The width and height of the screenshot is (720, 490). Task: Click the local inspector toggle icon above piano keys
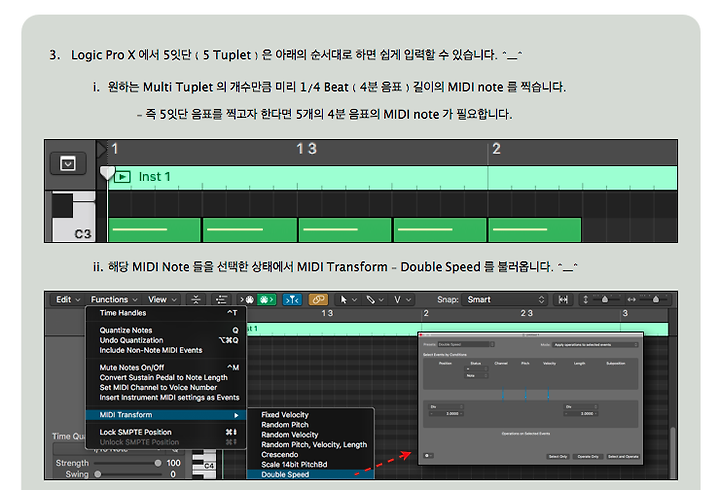coord(68,163)
